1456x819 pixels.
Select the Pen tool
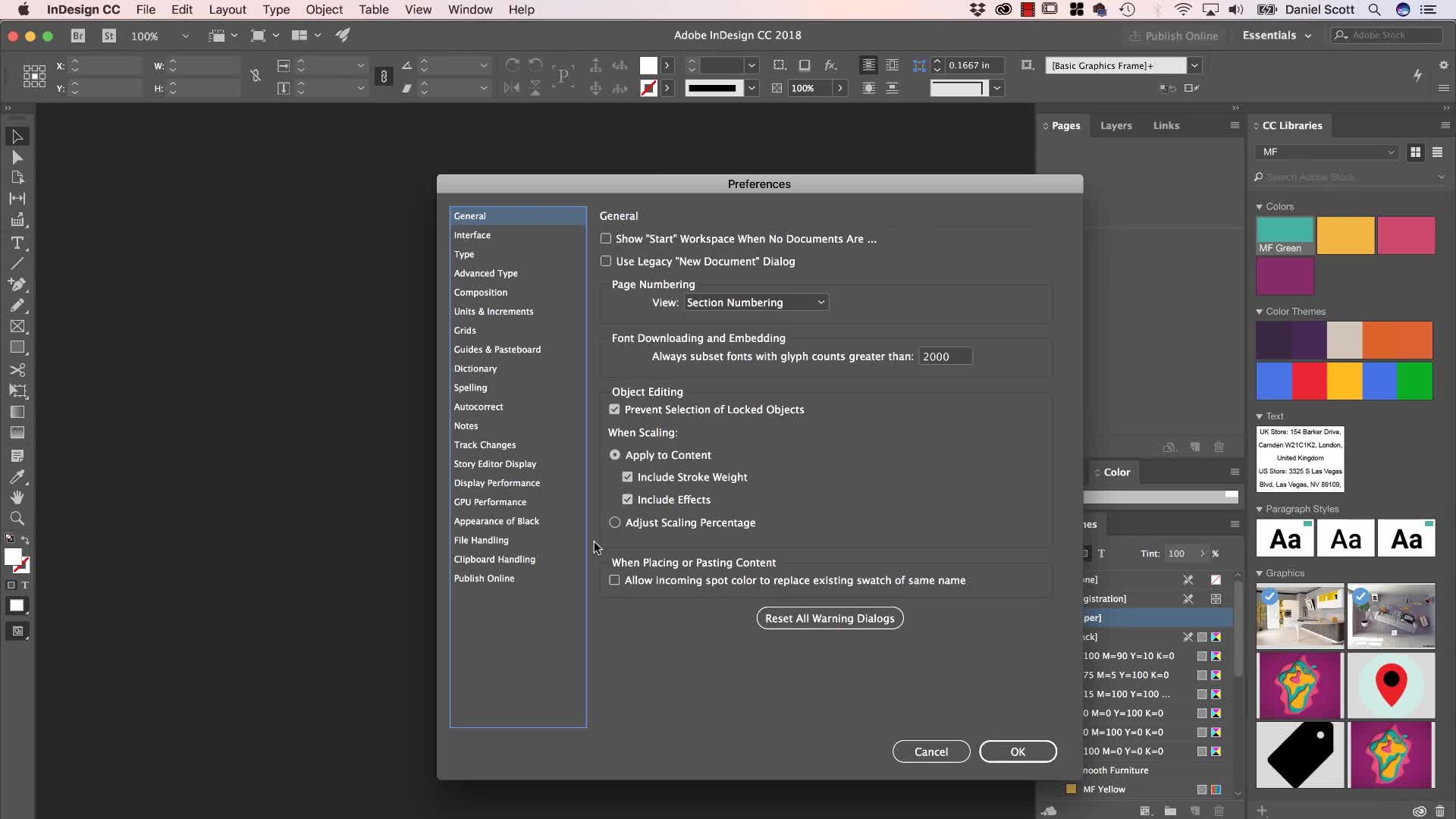click(x=17, y=284)
